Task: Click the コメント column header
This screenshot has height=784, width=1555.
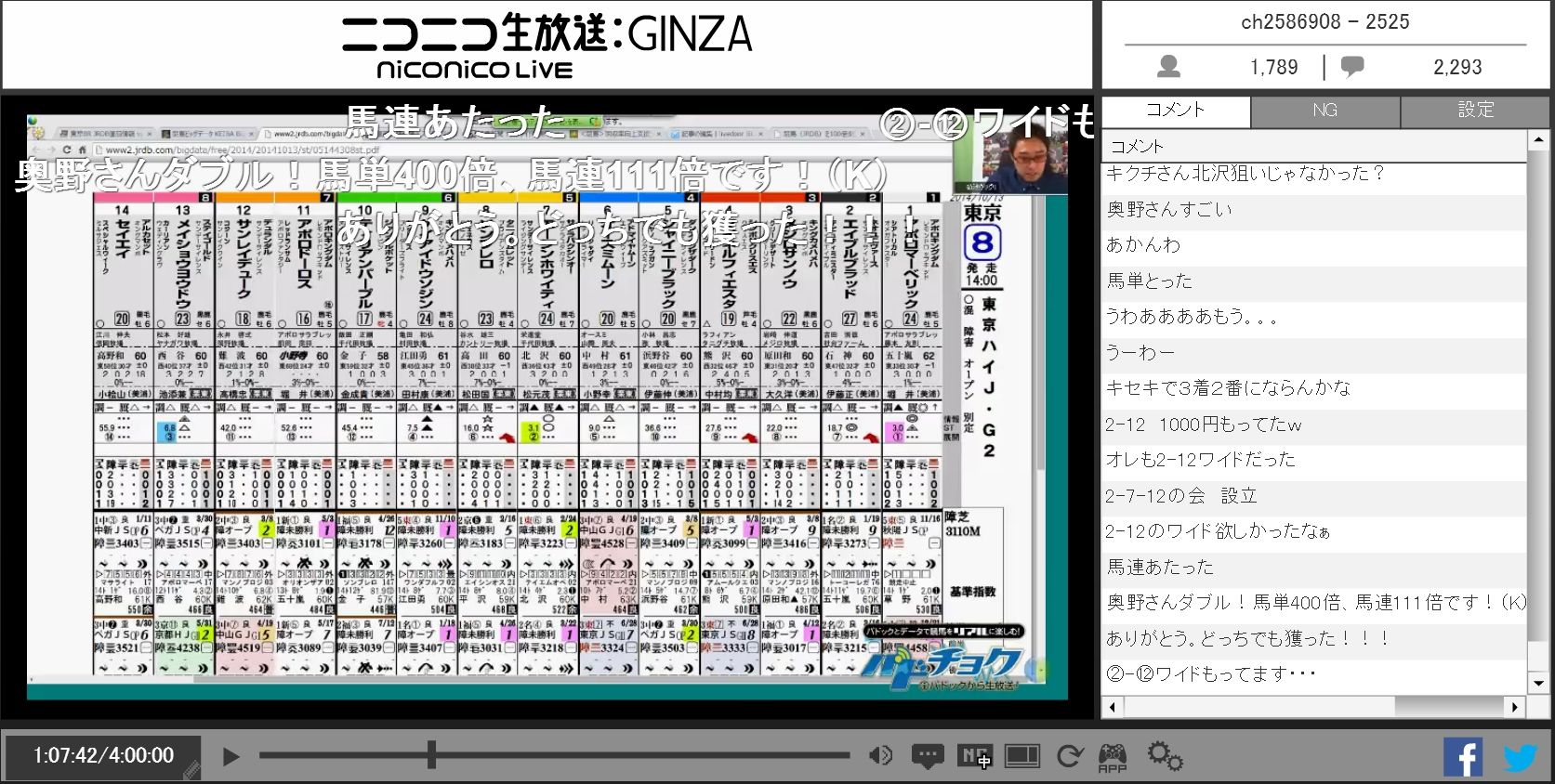Action: coord(1314,147)
